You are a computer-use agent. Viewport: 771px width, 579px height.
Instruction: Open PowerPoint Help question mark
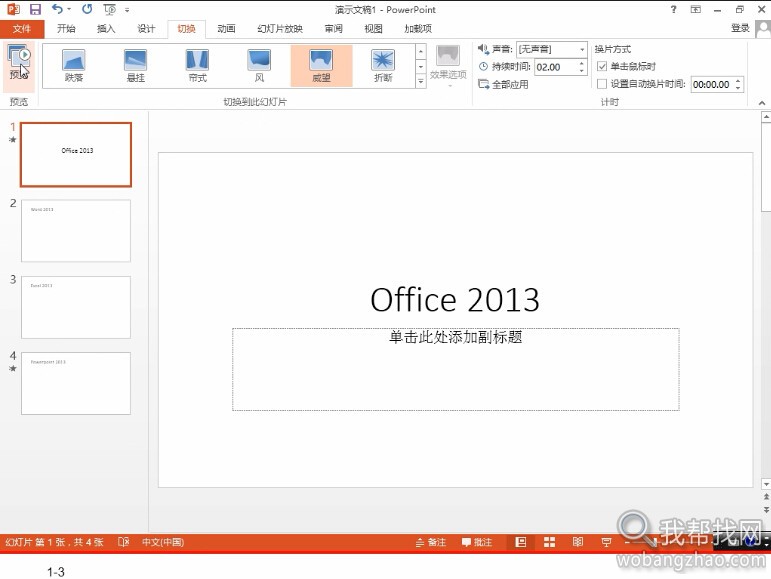pos(674,9)
